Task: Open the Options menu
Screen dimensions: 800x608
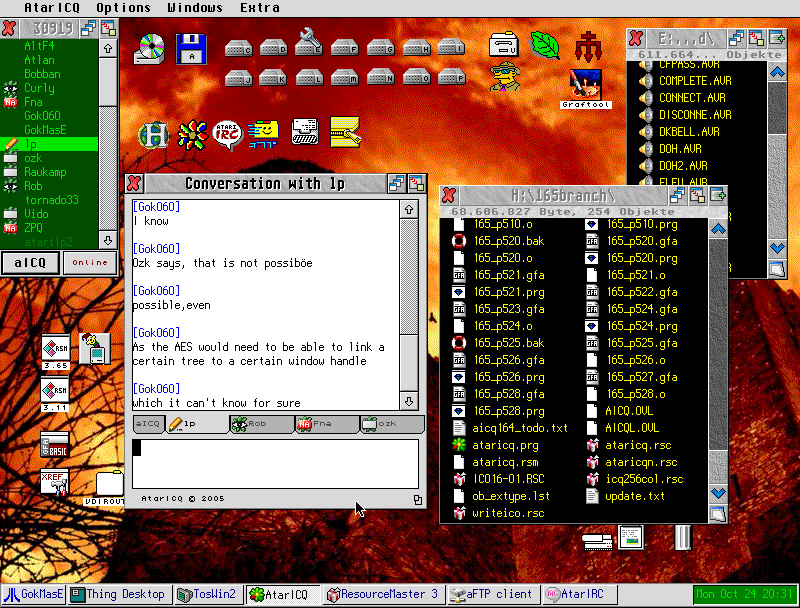Action: [x=123, y=8]
